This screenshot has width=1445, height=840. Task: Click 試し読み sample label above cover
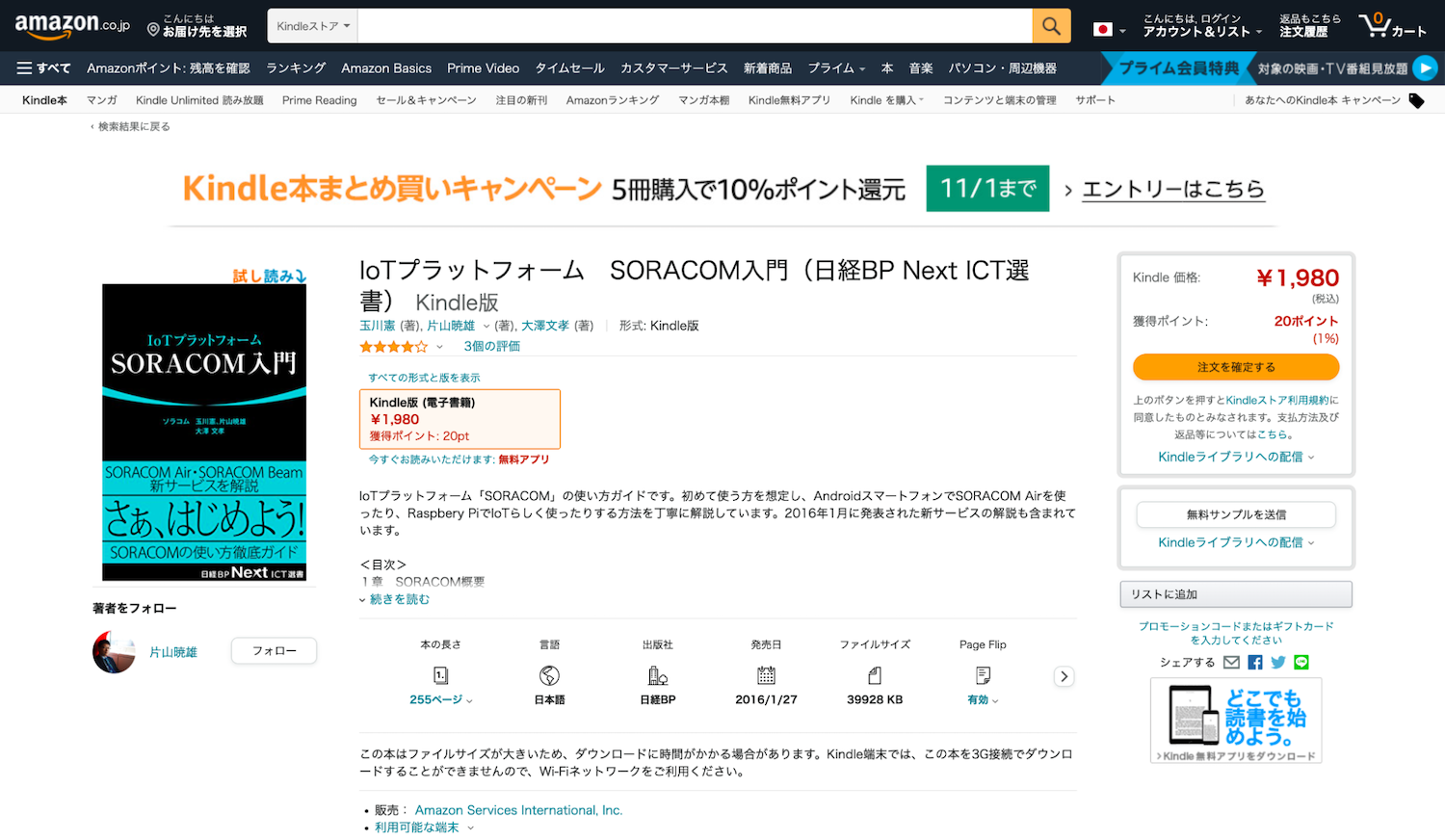(x=269, y=276)
